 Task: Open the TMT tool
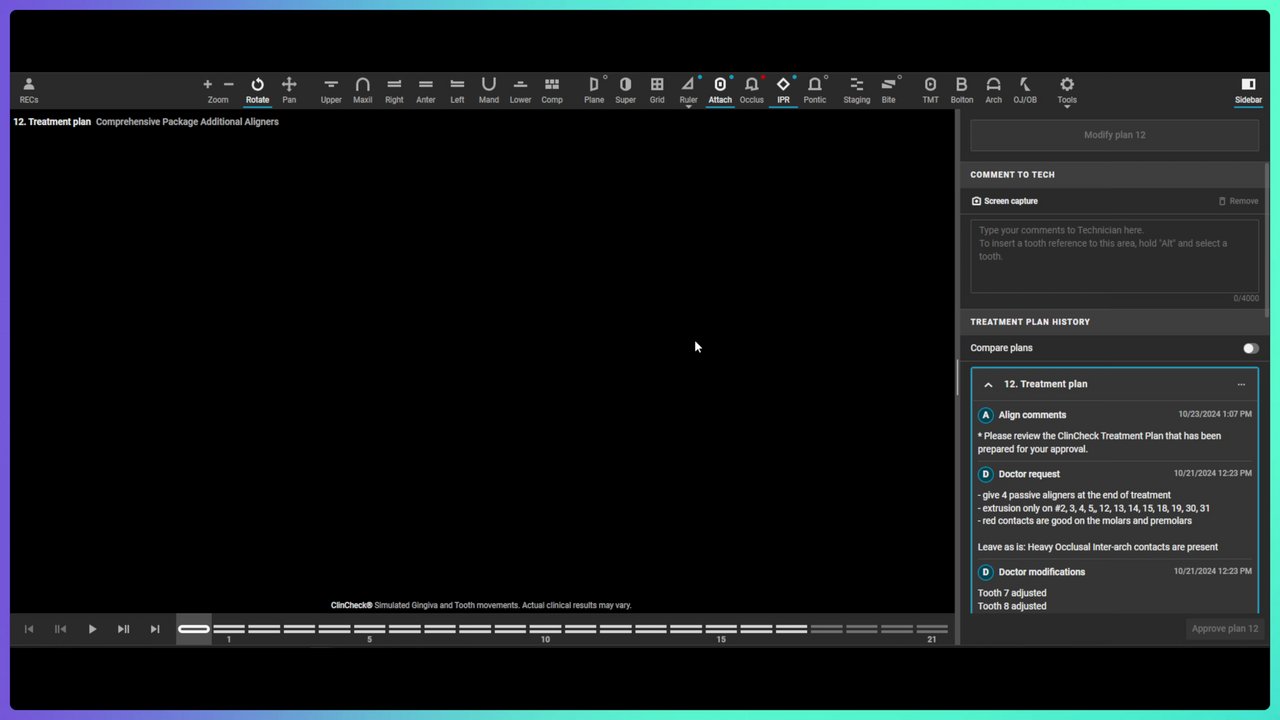pos(930,90)
